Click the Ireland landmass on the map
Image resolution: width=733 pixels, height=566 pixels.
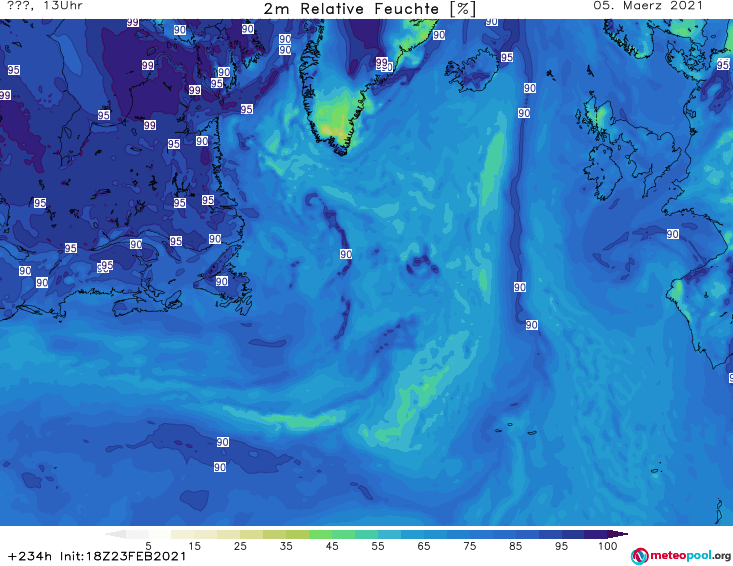tap(603, 173)
